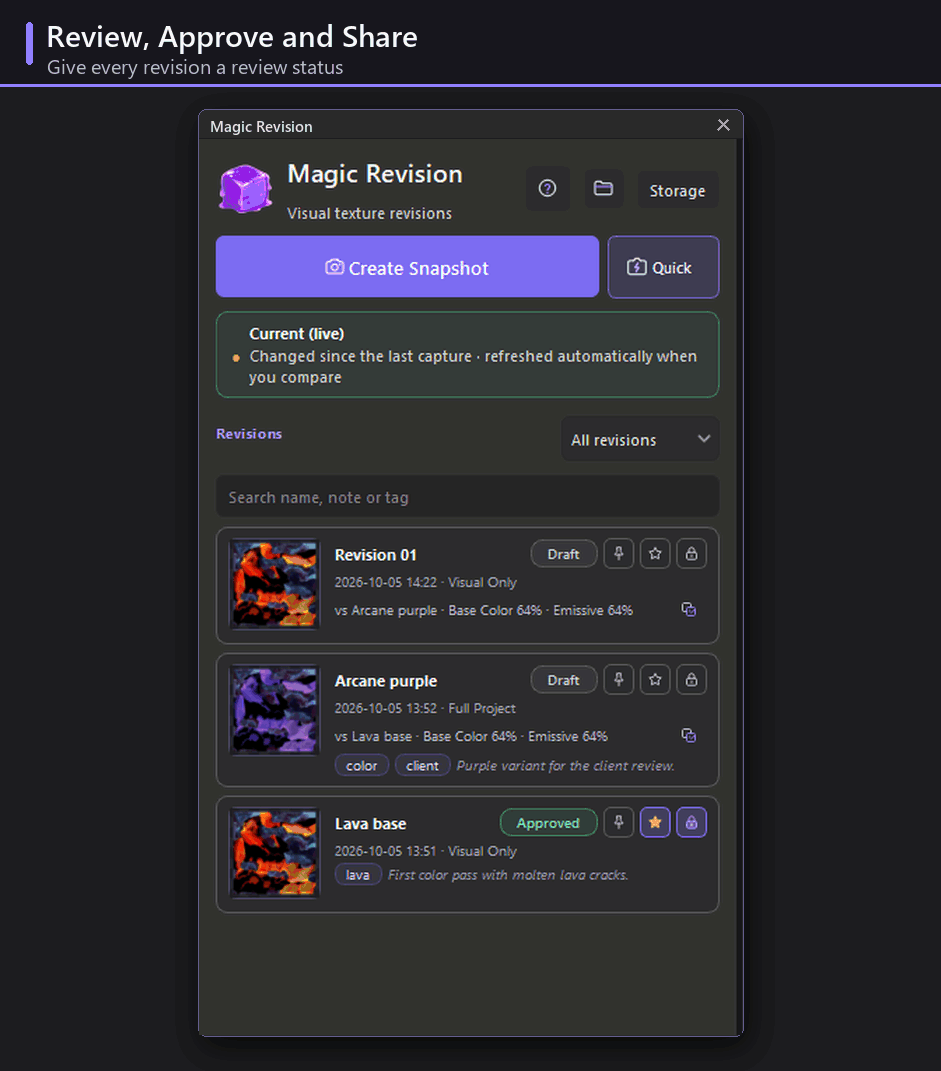Image resolution: width=941 pixels, height=1071 pixels.
Task: Focus the Search name, note or tag field
Action: click(468, 497)
